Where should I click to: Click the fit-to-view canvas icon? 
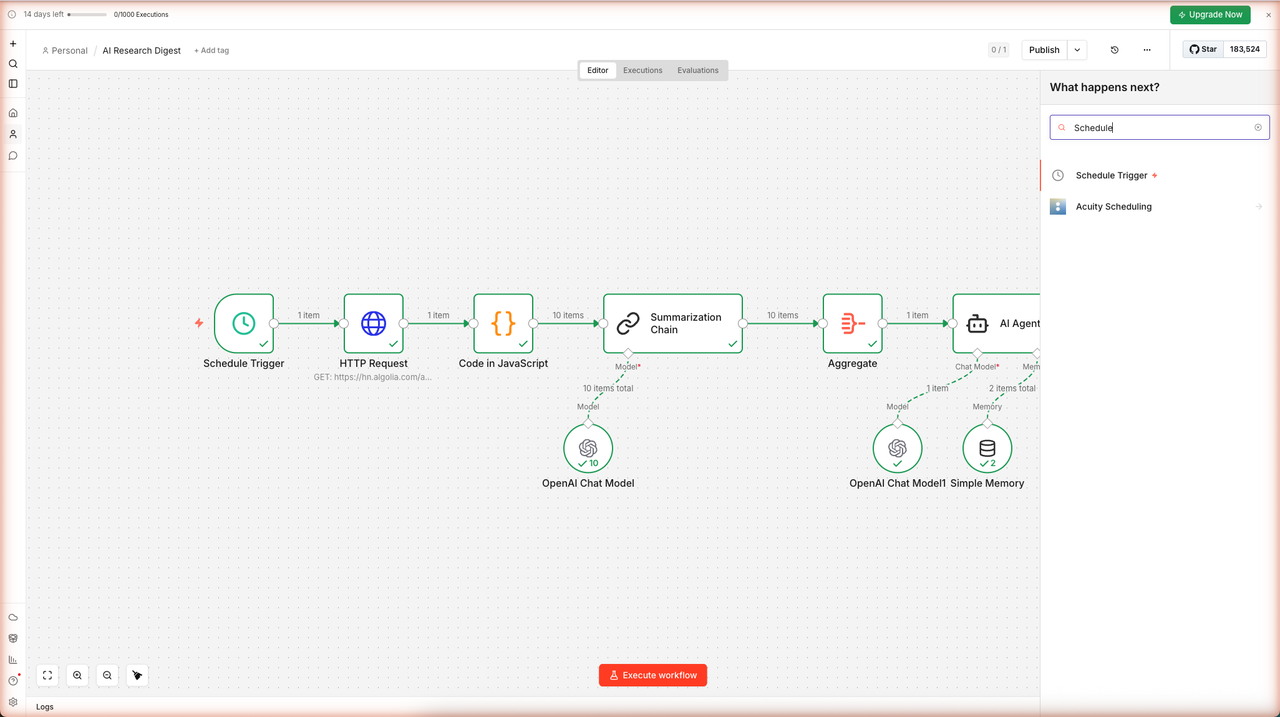(x=47, y=675)
